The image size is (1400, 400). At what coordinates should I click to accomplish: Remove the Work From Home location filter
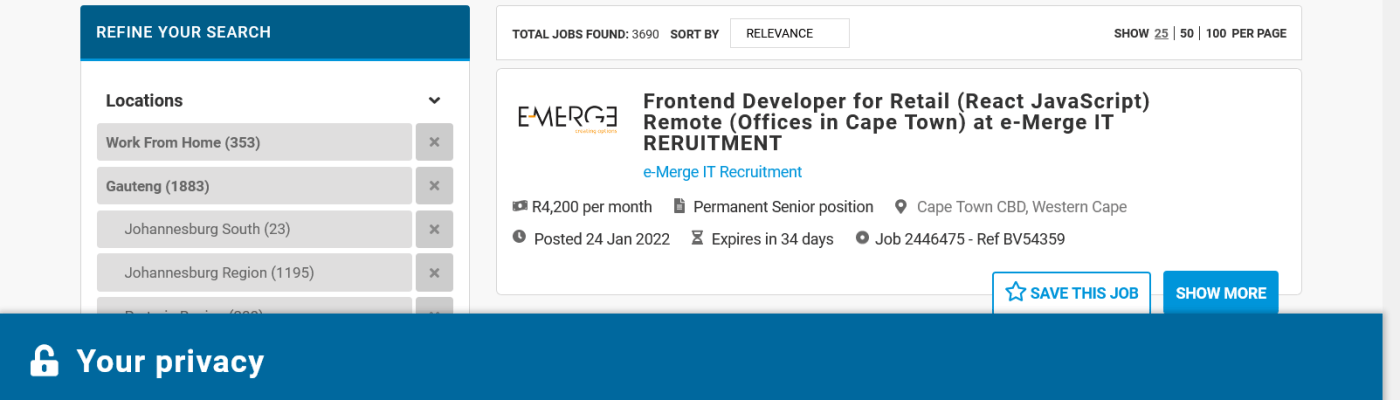pos(434,142)
